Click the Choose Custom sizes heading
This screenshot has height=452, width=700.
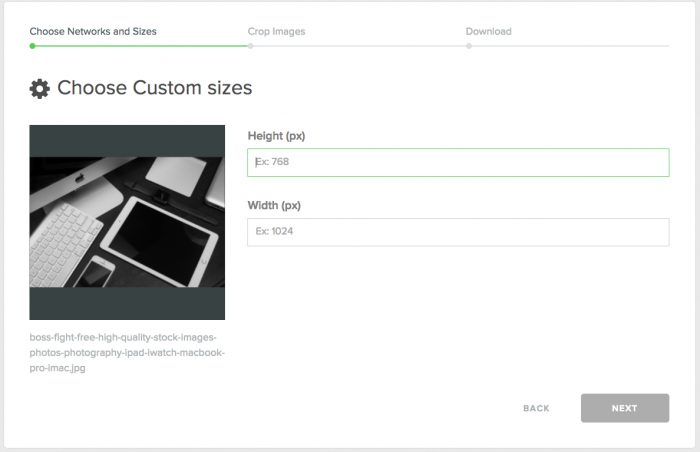[154, 88]
